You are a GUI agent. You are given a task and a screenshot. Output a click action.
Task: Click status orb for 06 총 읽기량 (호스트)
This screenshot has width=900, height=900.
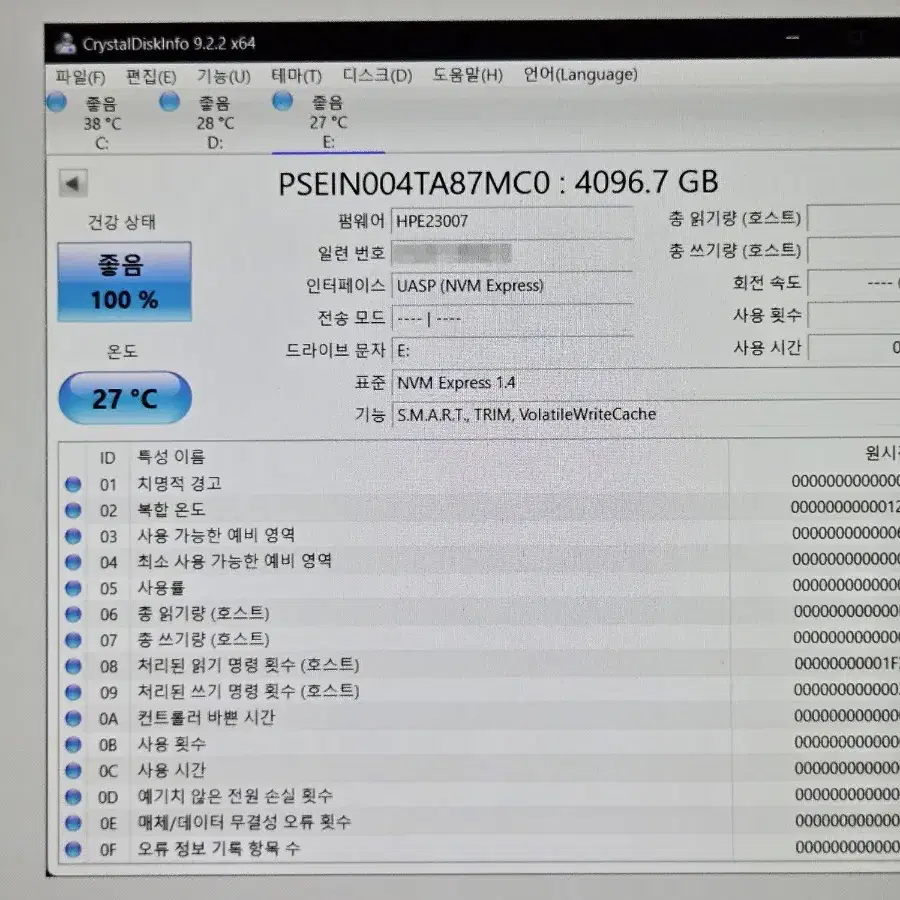point(73,614)
